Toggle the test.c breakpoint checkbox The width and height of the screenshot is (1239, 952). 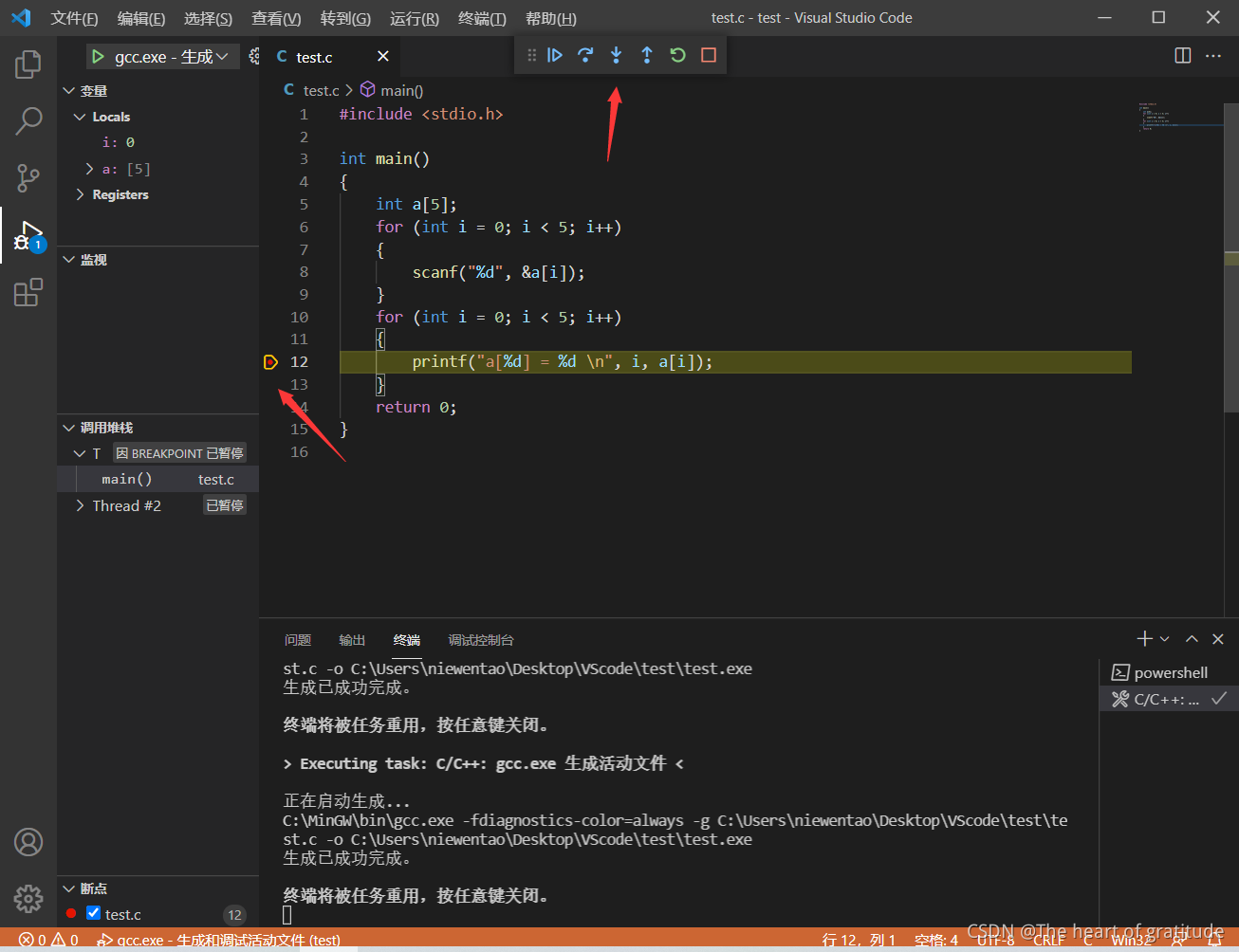click(x=93, y=913)
